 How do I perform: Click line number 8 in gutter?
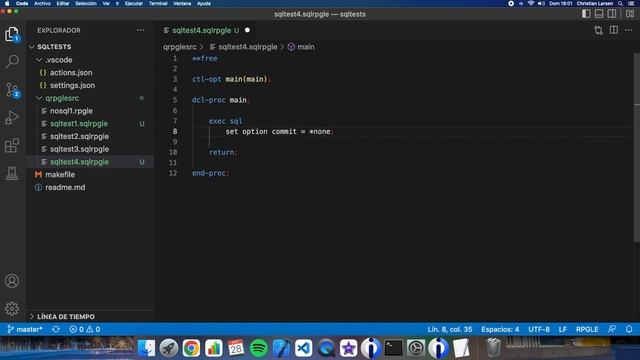click(175, 131)
